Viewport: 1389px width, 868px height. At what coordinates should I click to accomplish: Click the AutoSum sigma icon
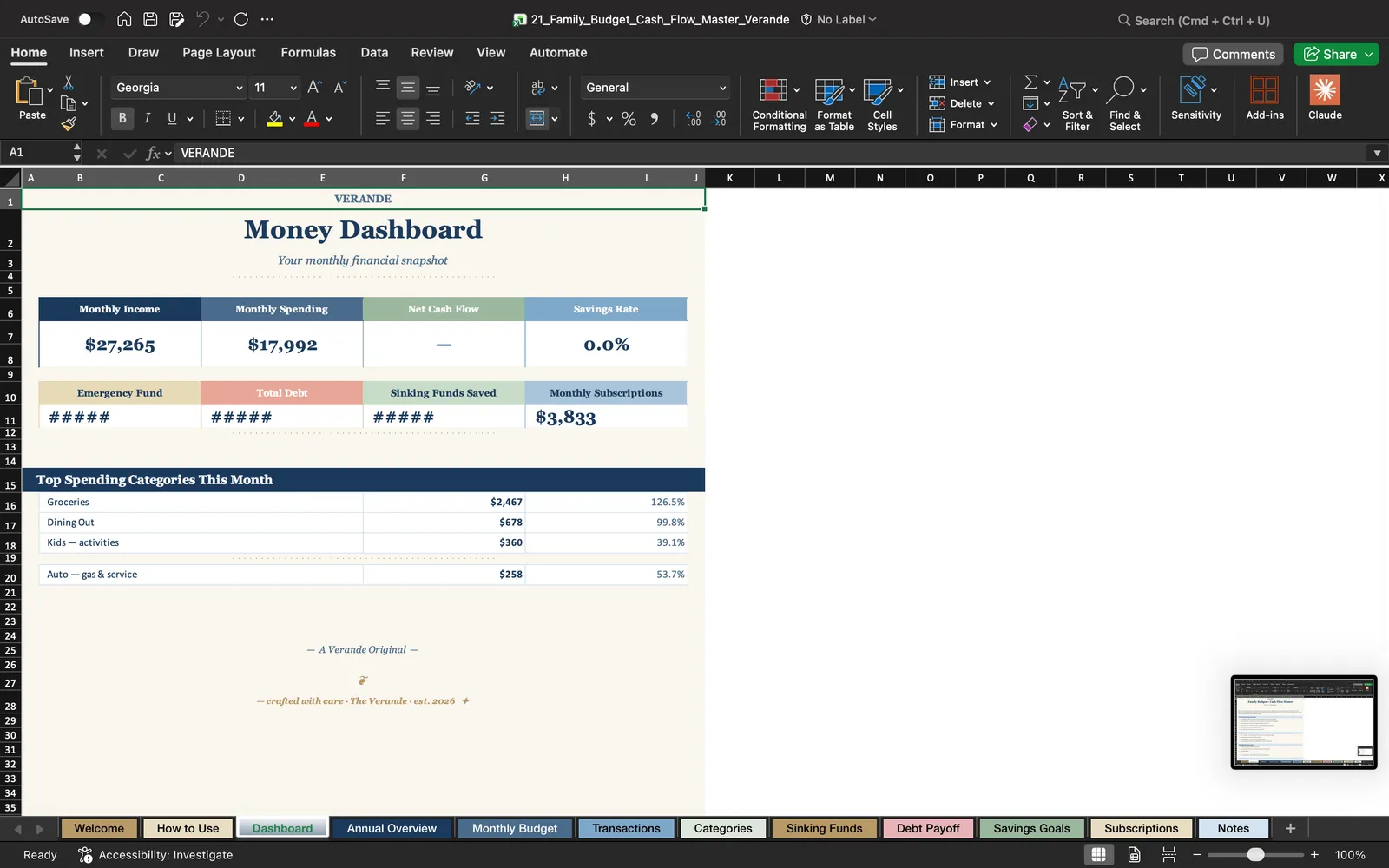(x=1030, y=82)
